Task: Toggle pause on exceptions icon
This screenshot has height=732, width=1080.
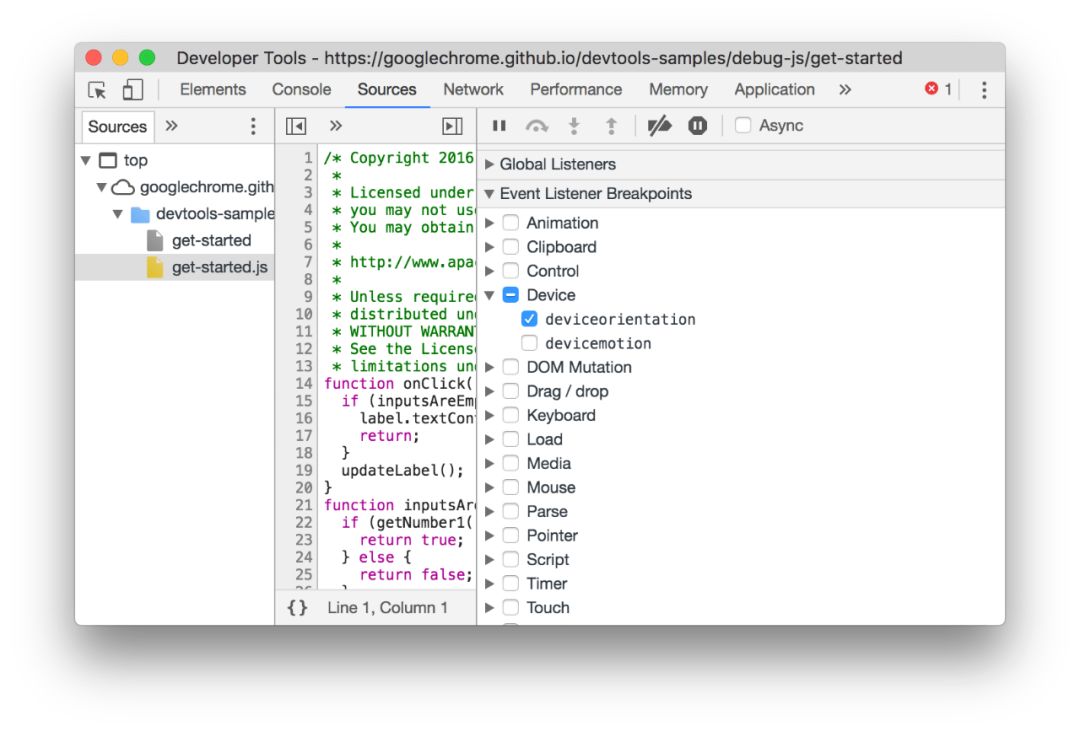Action: [698, 126]
